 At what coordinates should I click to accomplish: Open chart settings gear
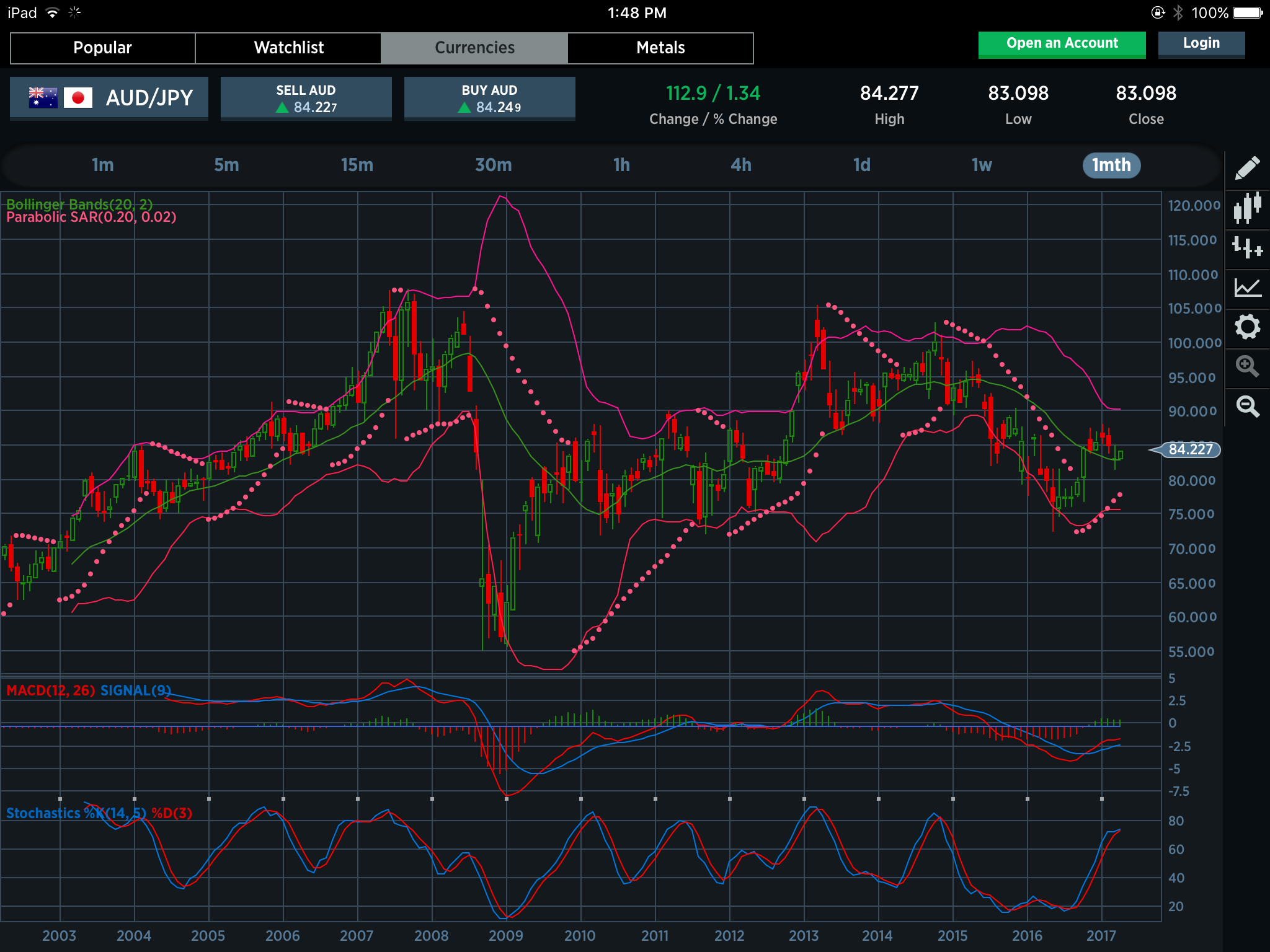(x=1247, y=327)
